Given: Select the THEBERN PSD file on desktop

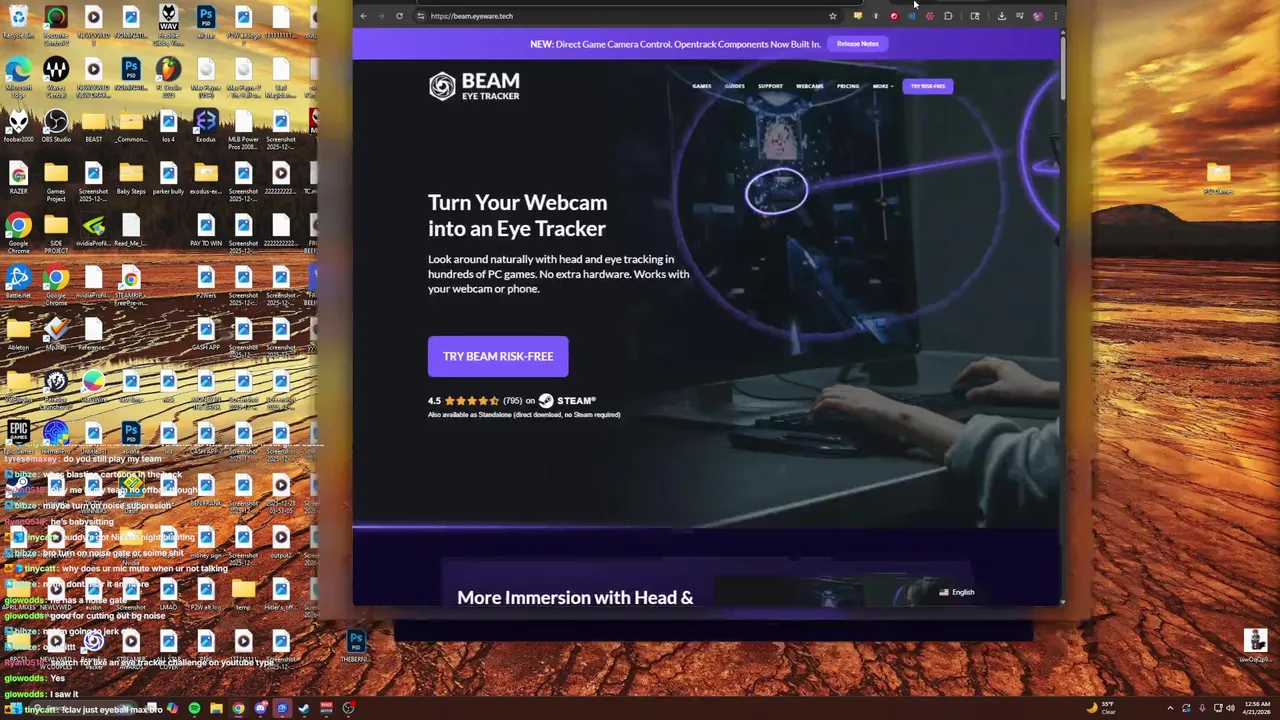Looking at the screenshot, I should [355, 646].
